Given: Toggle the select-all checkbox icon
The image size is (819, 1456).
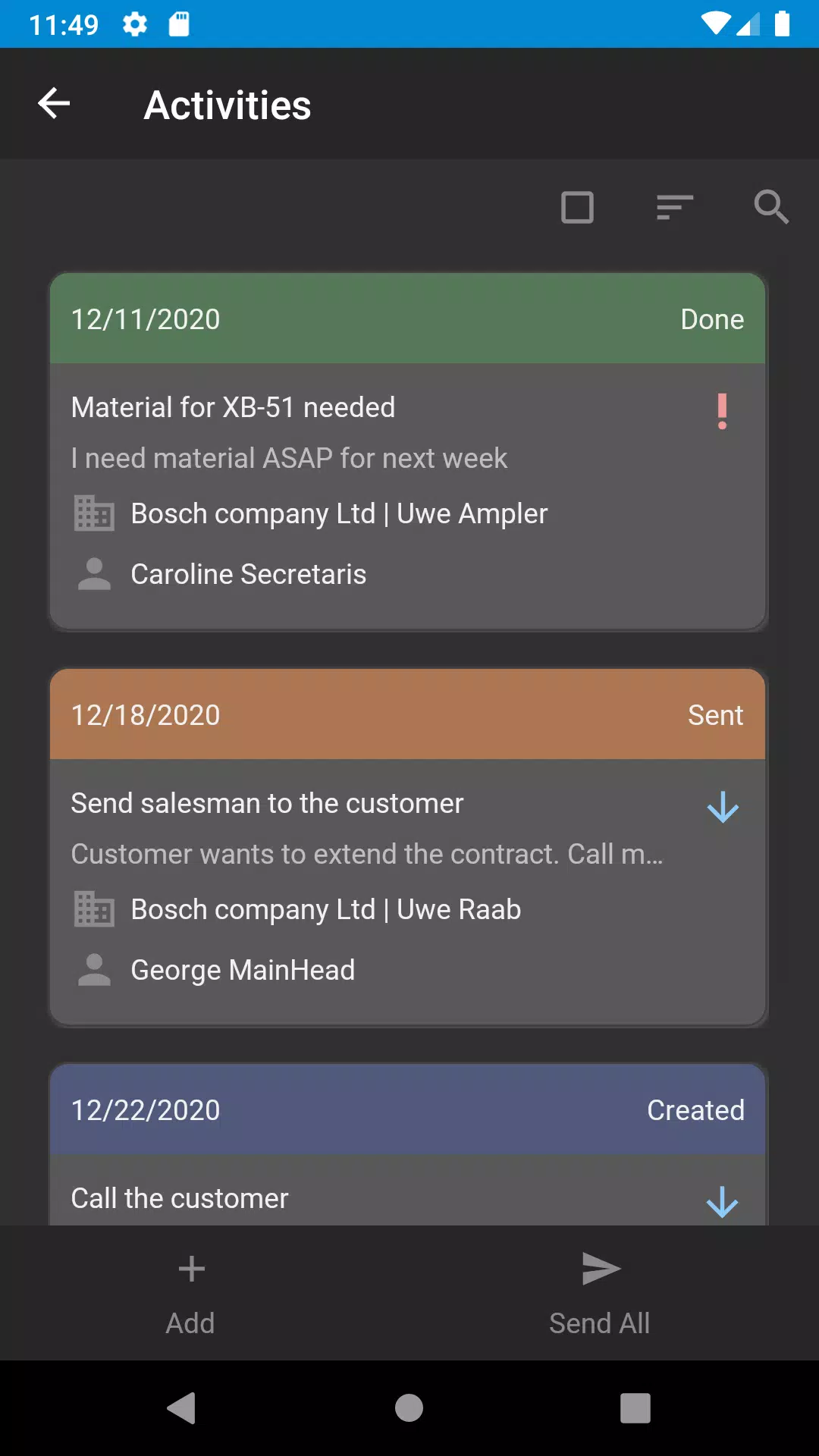Looking at the screenshot, I should 577,207.
